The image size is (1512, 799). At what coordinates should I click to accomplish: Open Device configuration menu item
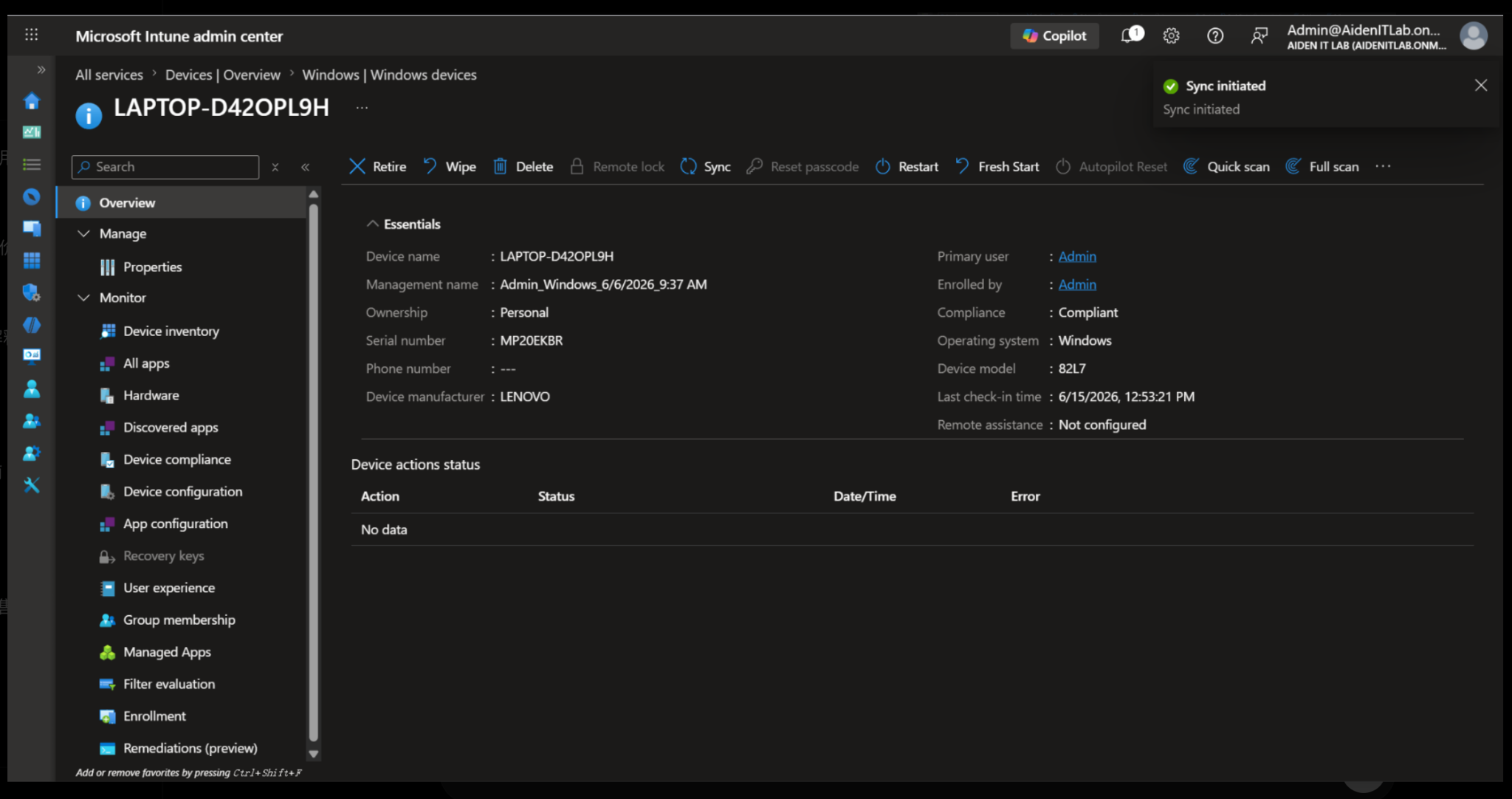(182, 492)
